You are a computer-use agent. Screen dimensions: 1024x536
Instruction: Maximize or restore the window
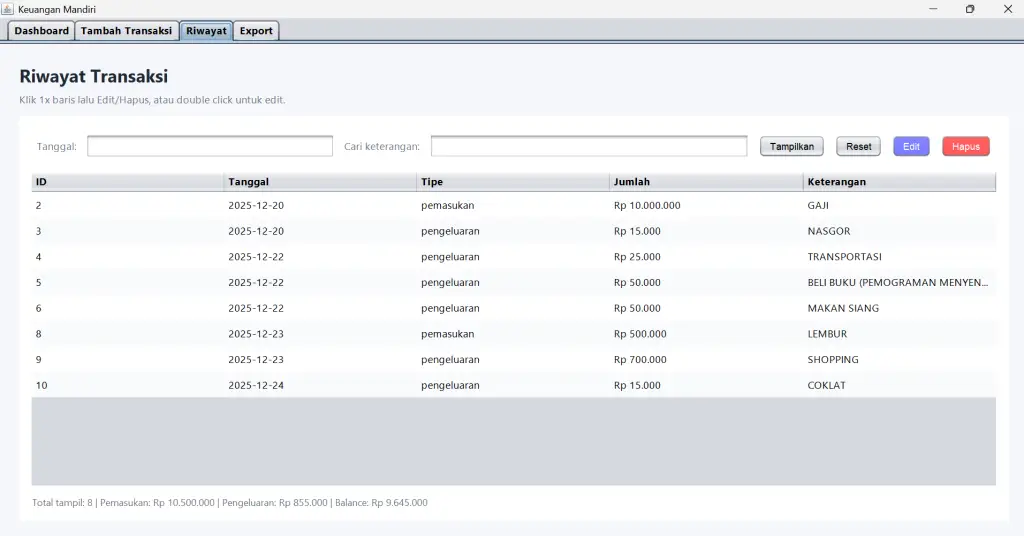969,9
